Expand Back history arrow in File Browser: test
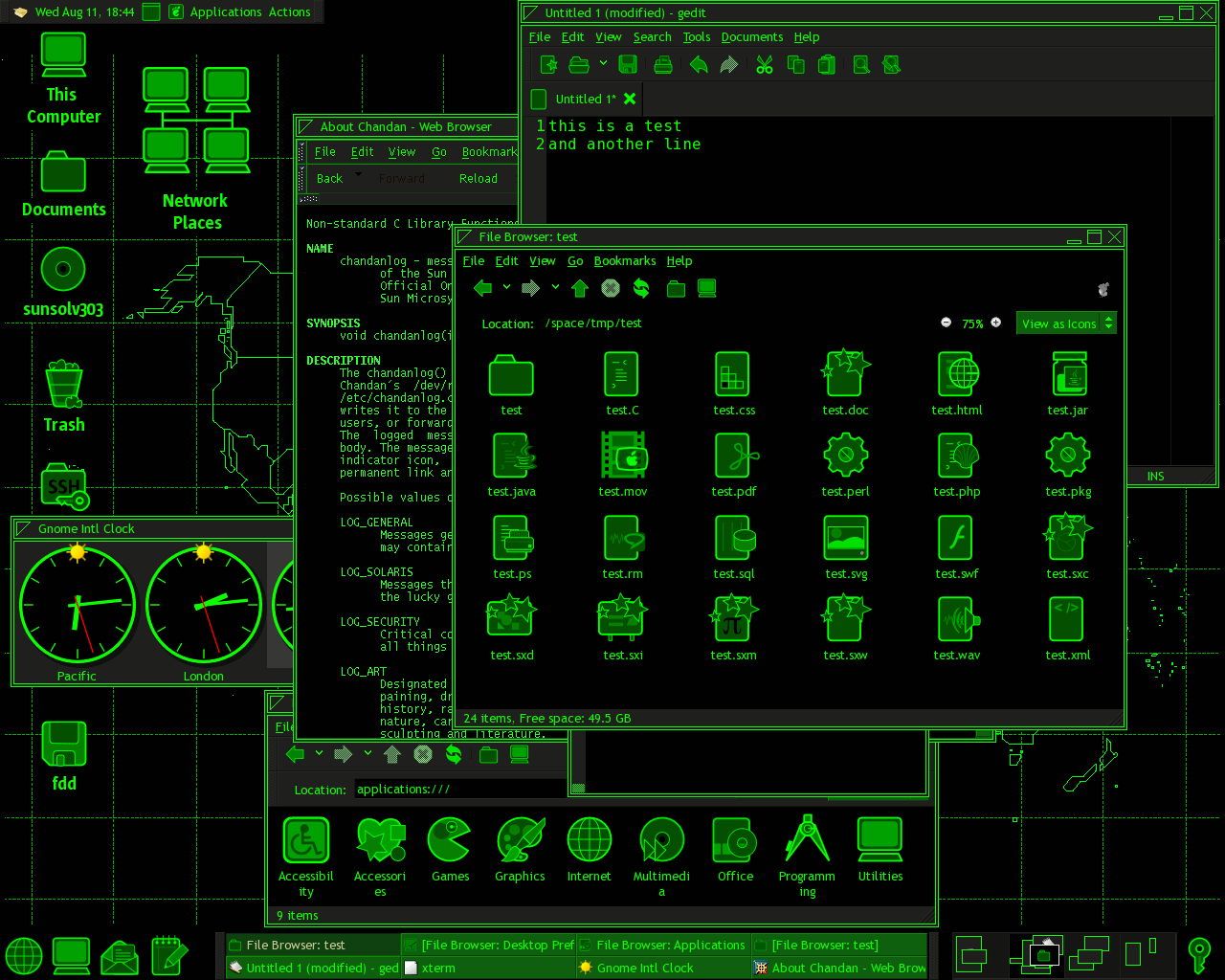Viewport: 1225px width, 980px height. click(506, 287)
